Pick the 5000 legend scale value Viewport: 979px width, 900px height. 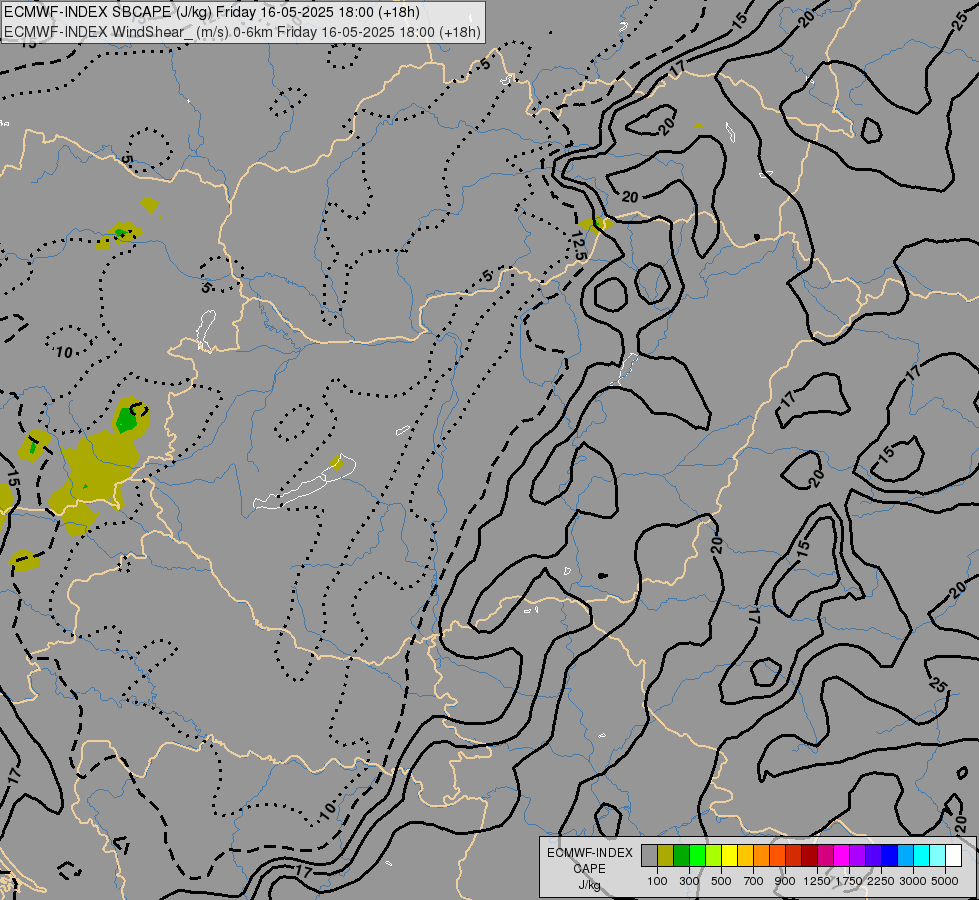tap(945, 881)
